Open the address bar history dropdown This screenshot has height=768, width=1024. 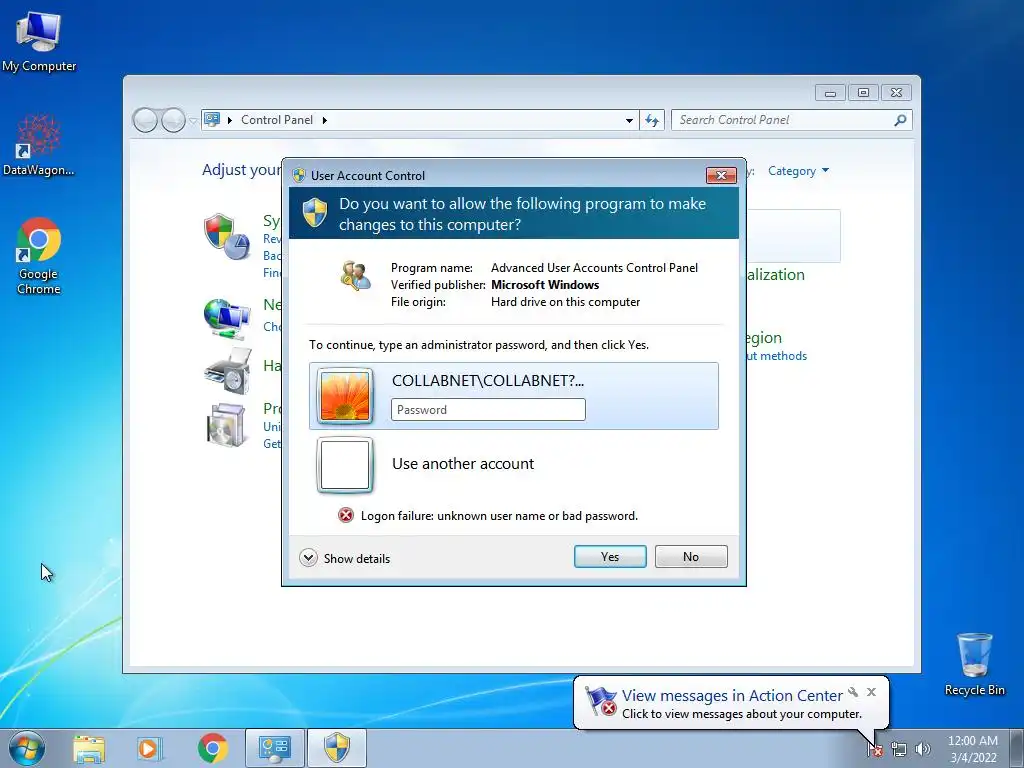tap(629, 120)
